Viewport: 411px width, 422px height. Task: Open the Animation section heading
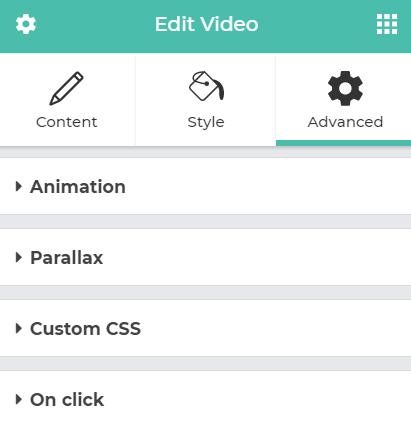[x=78, y=186]
